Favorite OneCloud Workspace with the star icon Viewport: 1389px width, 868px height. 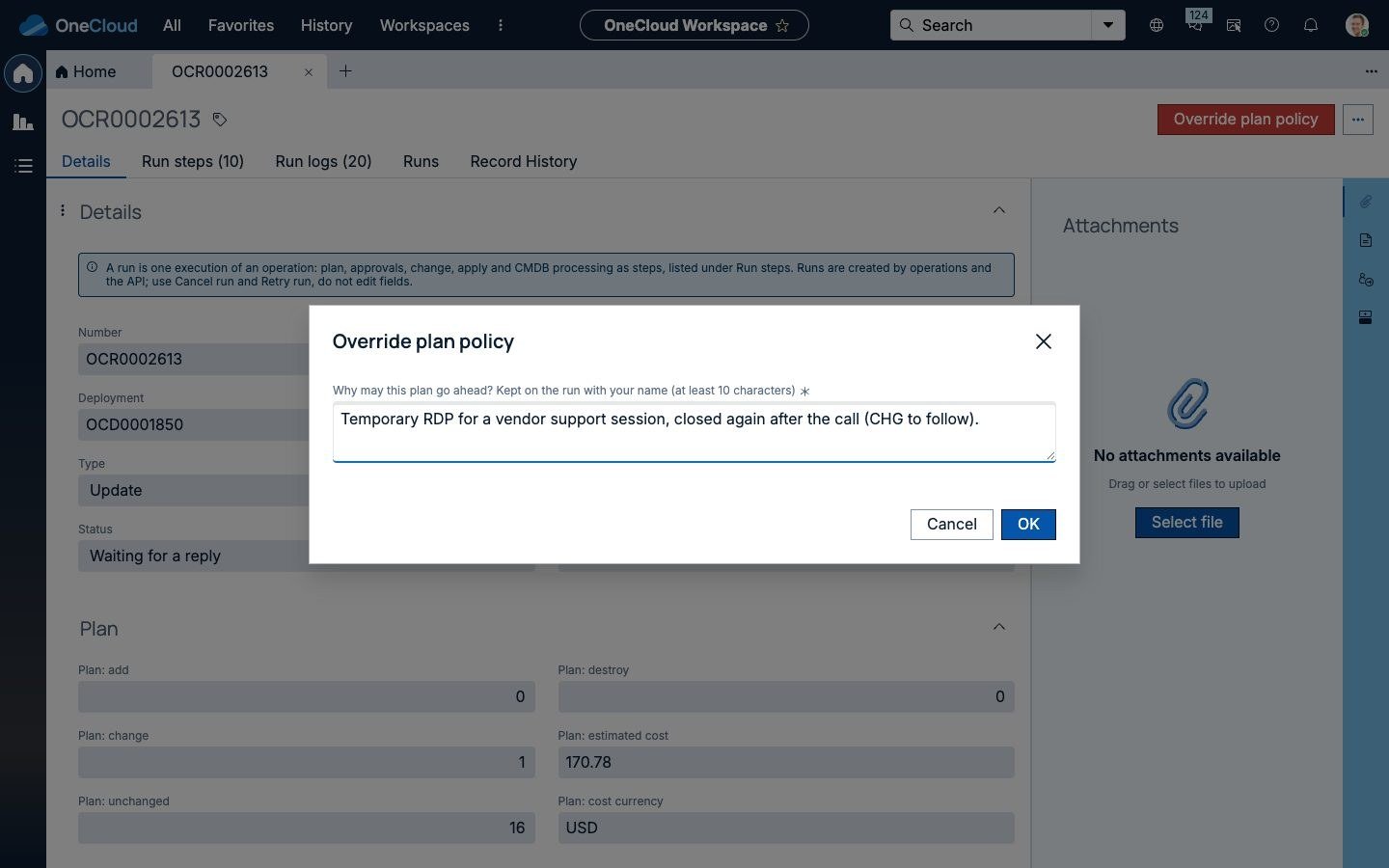pyautogui.click(x=782, y=26)
